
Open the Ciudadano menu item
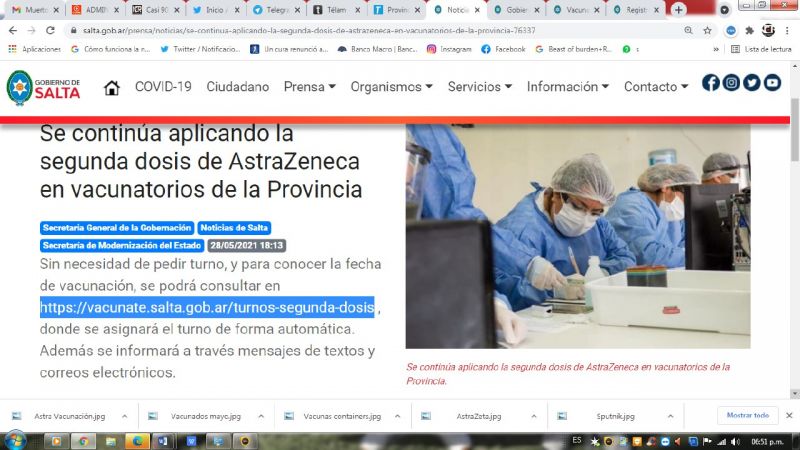pyautogui.click(x=238, y=87)
